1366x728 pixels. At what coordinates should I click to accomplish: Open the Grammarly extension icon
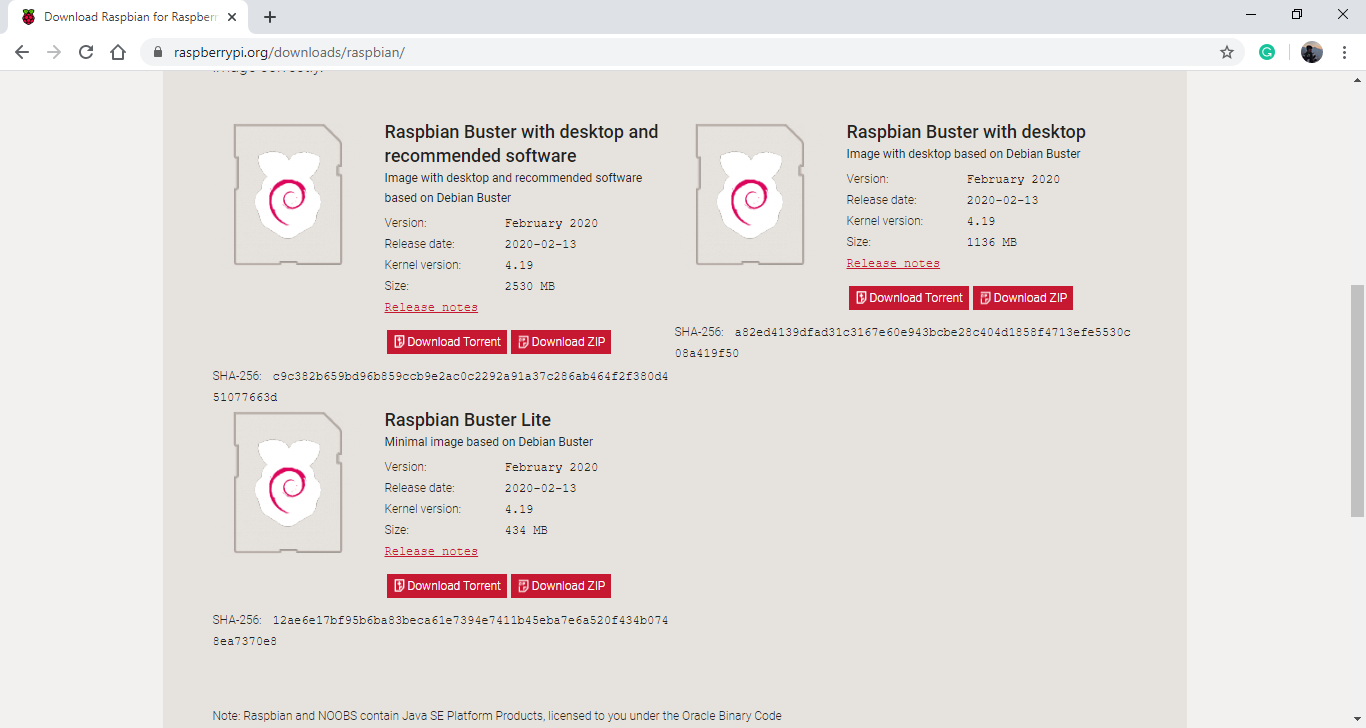[1267, 52]
